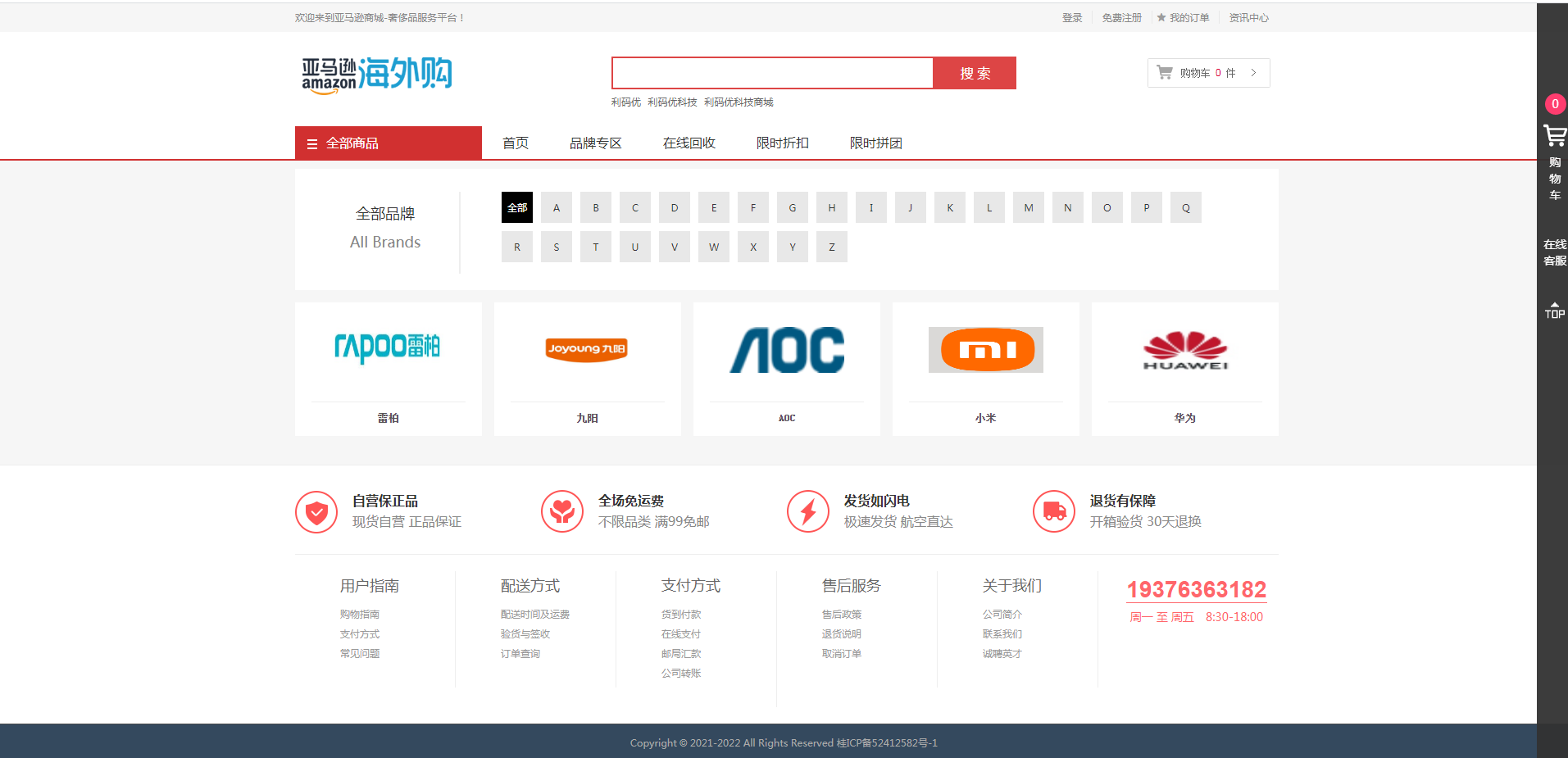This screenshot has width=1568, height=758.
Task: Open the Huawei 华为 brand card
Action: point(1184,369)
